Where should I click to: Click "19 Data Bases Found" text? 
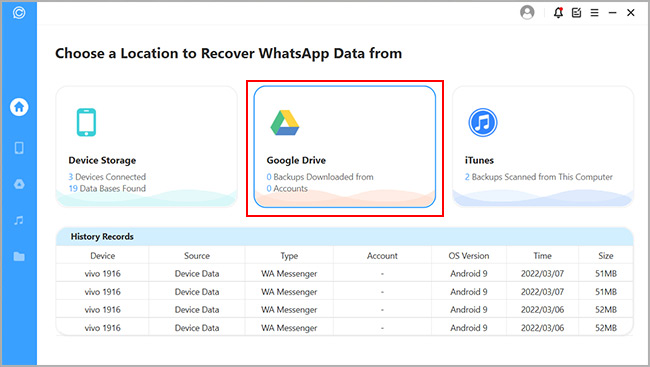click(107, 188)
